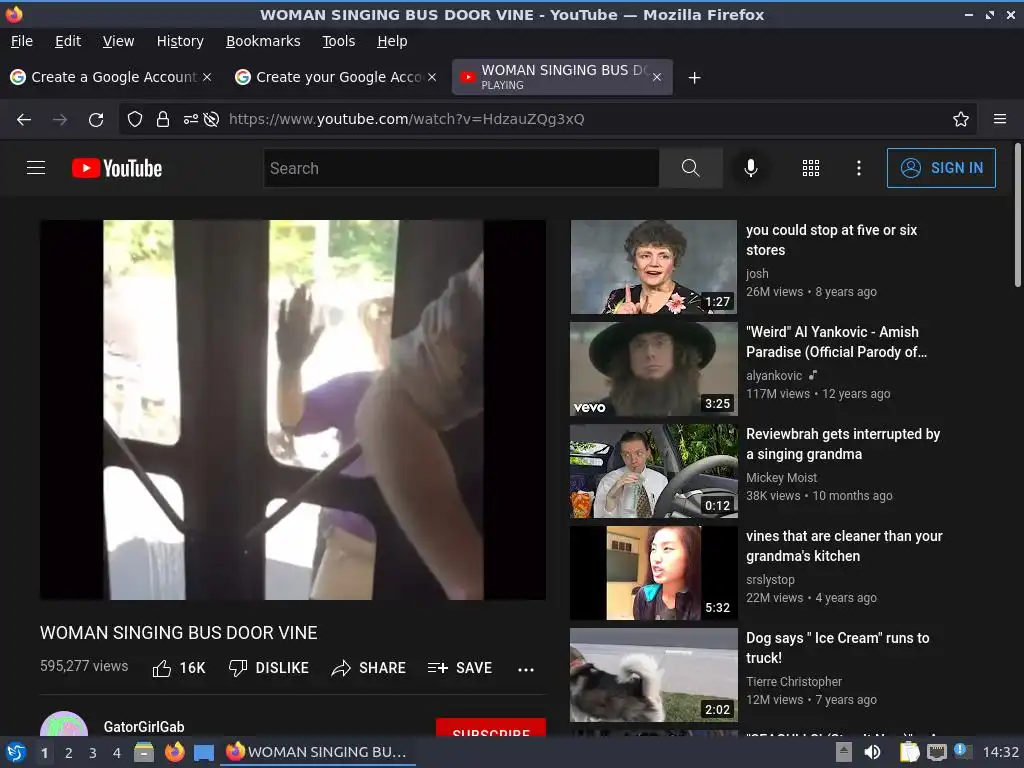This screenshot has width=1024, height=768.
Task: Click the autoplay blocked icon
Action: (211, 119)
